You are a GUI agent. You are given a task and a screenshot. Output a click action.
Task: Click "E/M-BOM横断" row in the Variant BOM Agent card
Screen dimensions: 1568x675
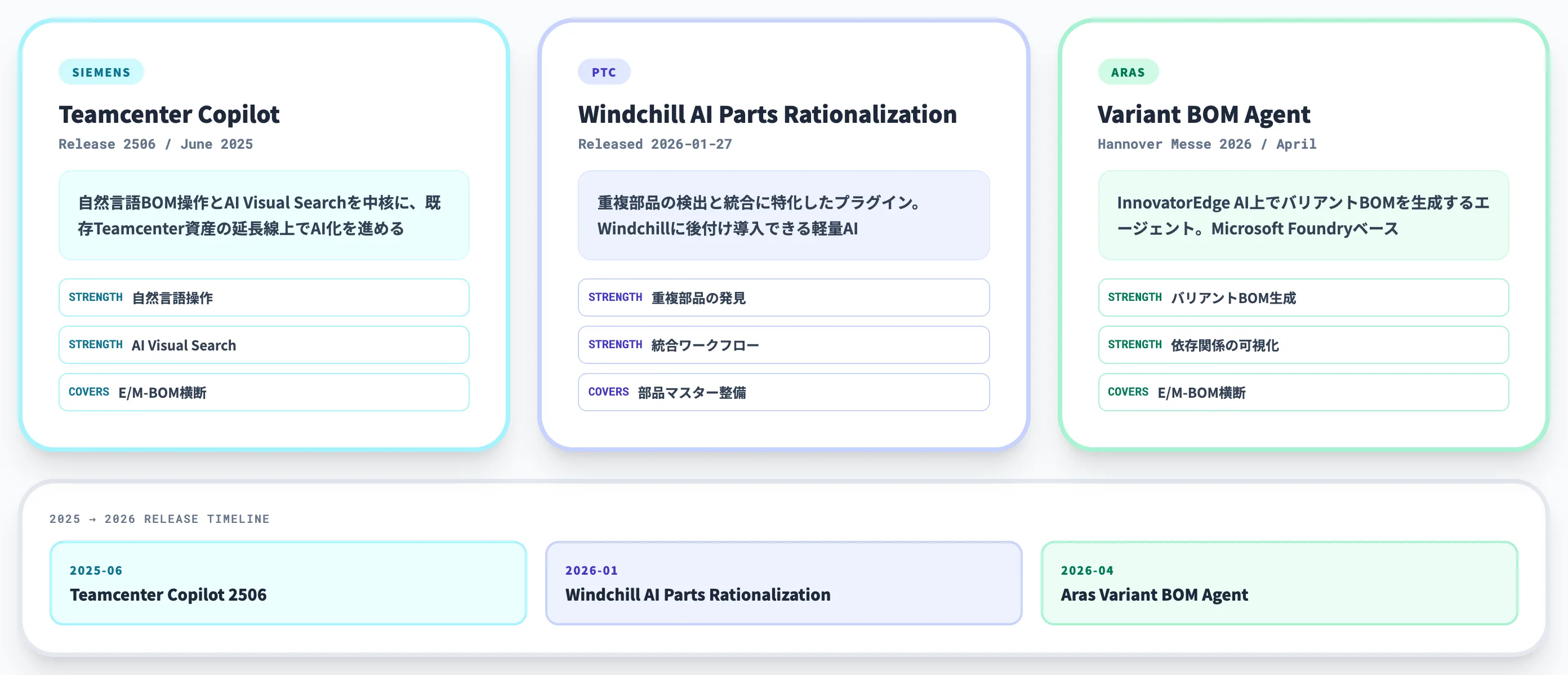pos(1303,392)
